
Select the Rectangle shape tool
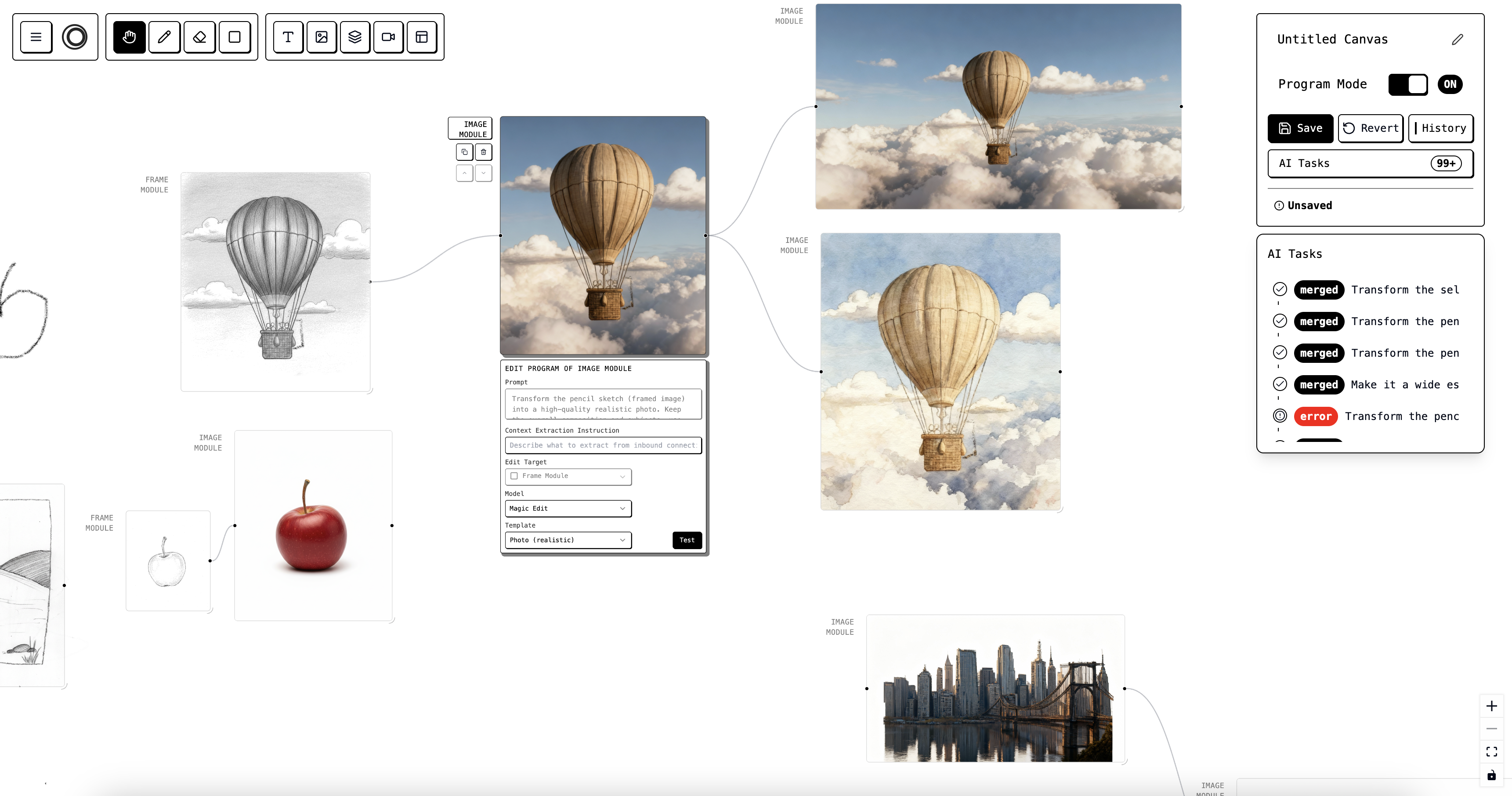(x=235, y=37)
